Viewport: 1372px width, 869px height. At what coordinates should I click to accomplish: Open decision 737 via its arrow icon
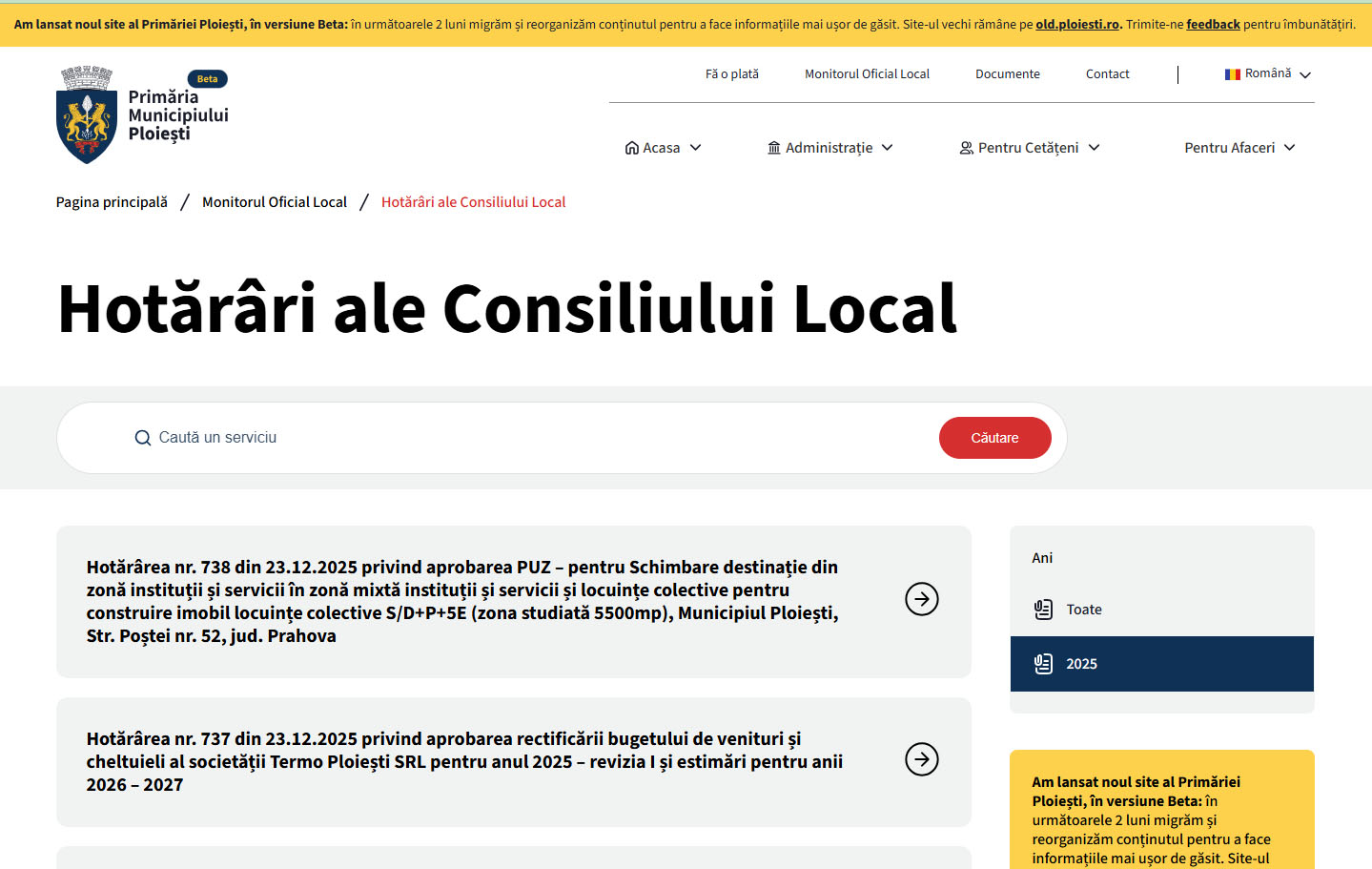[x=921, y=759]
